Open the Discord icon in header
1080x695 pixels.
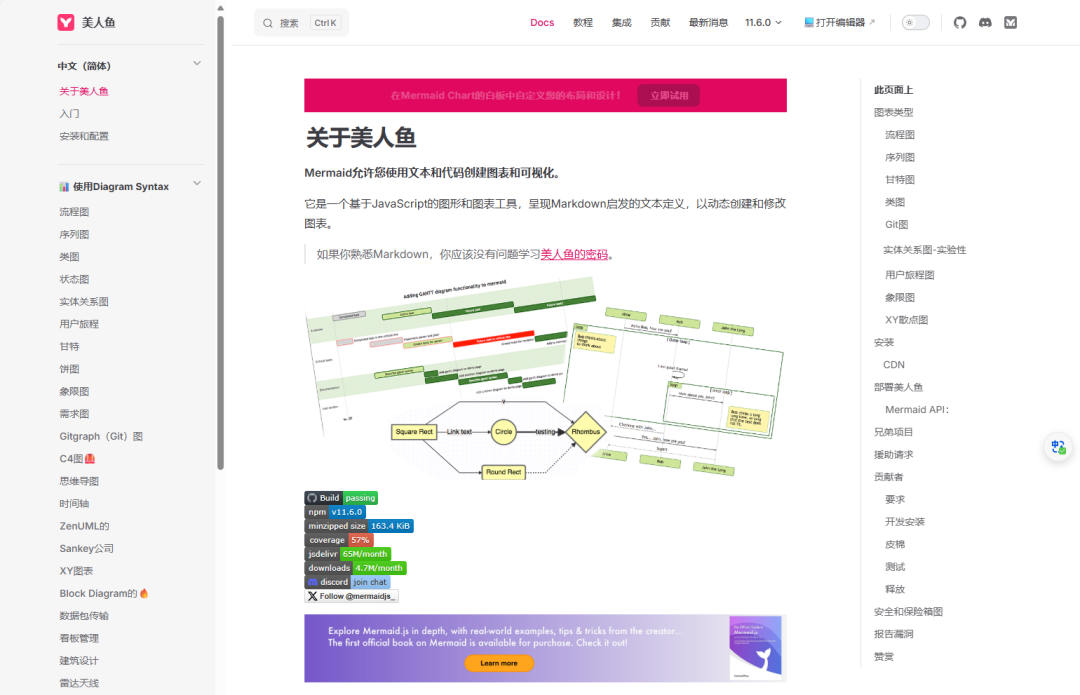(x=985, y=23)
